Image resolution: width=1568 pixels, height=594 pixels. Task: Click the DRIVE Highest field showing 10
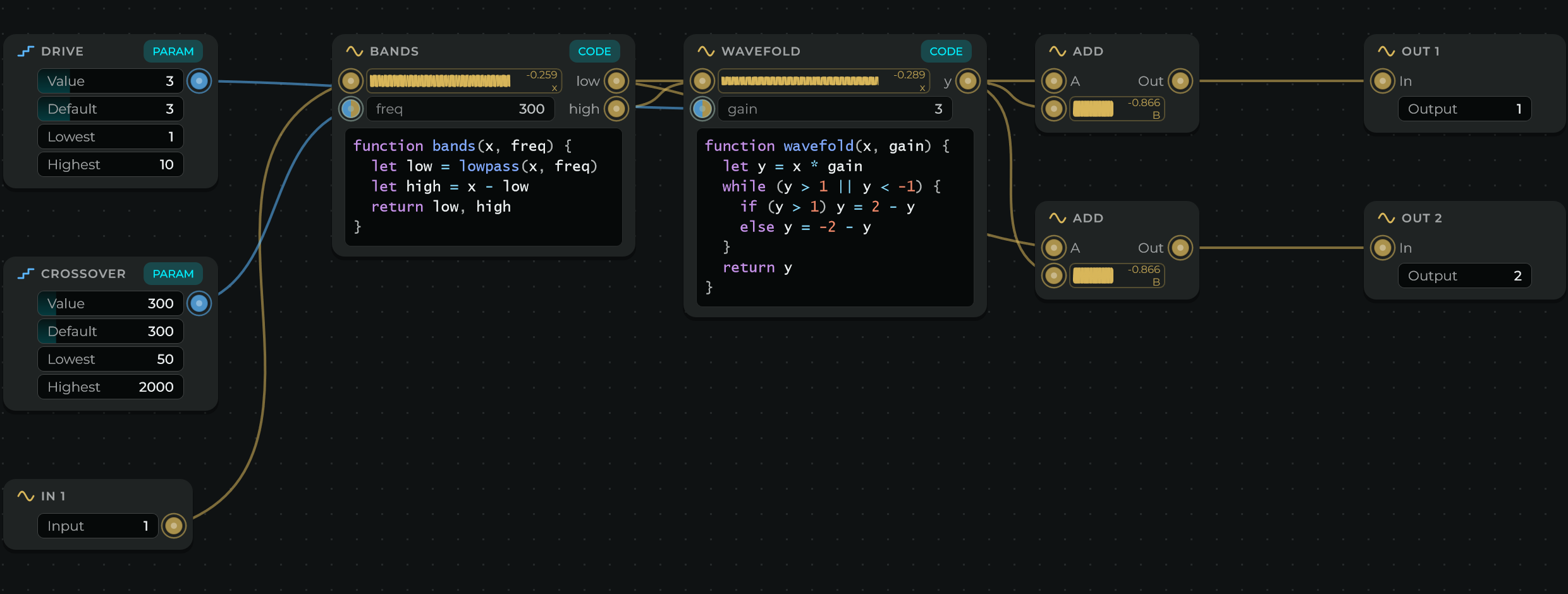point(111,164)
